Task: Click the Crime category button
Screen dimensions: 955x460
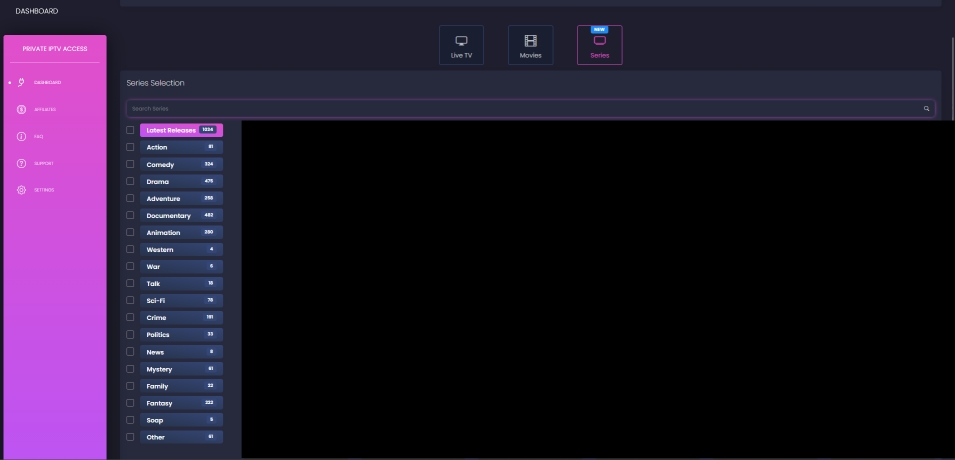Action: coord(181,317)
